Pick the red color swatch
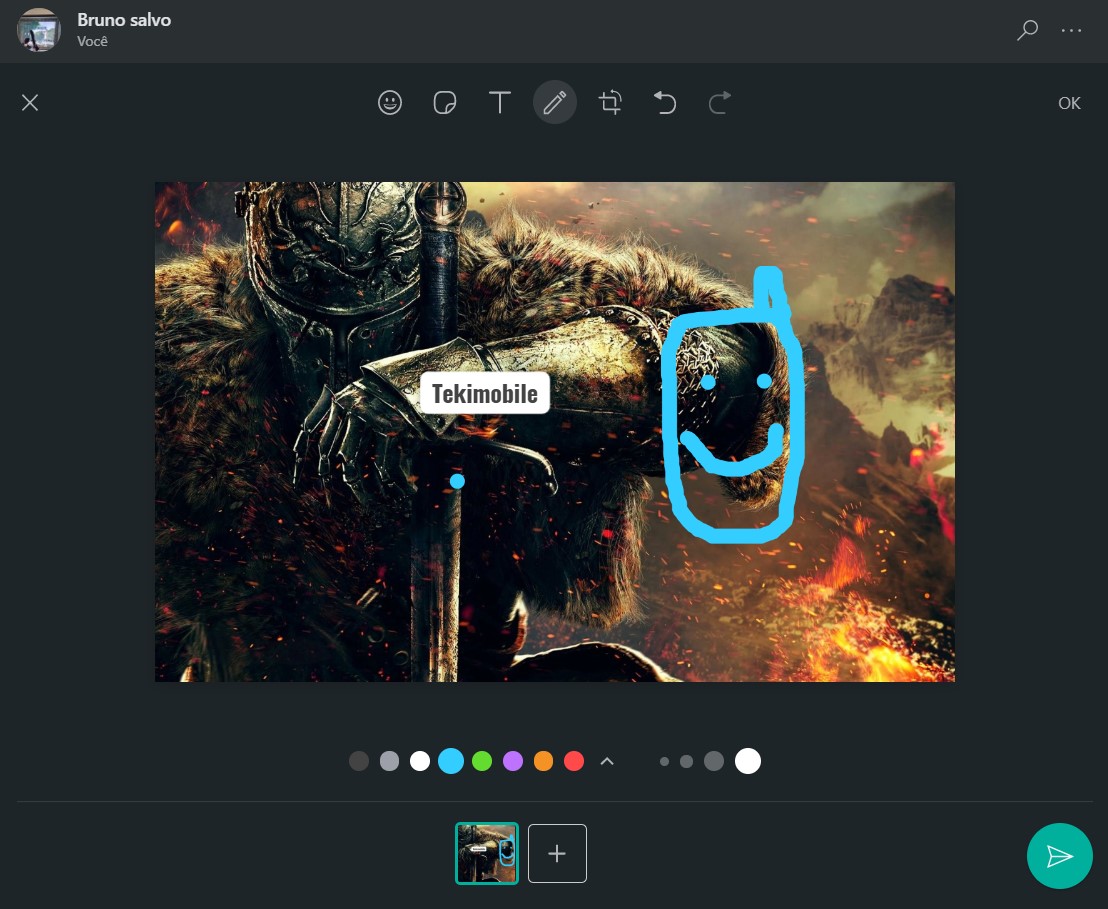 pos(574,761)
